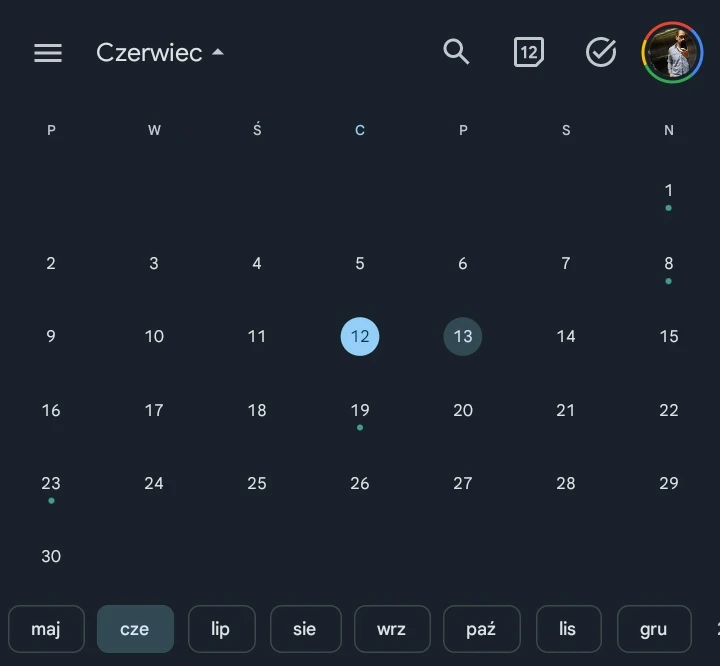Switch to the lis month

(568, 629)
